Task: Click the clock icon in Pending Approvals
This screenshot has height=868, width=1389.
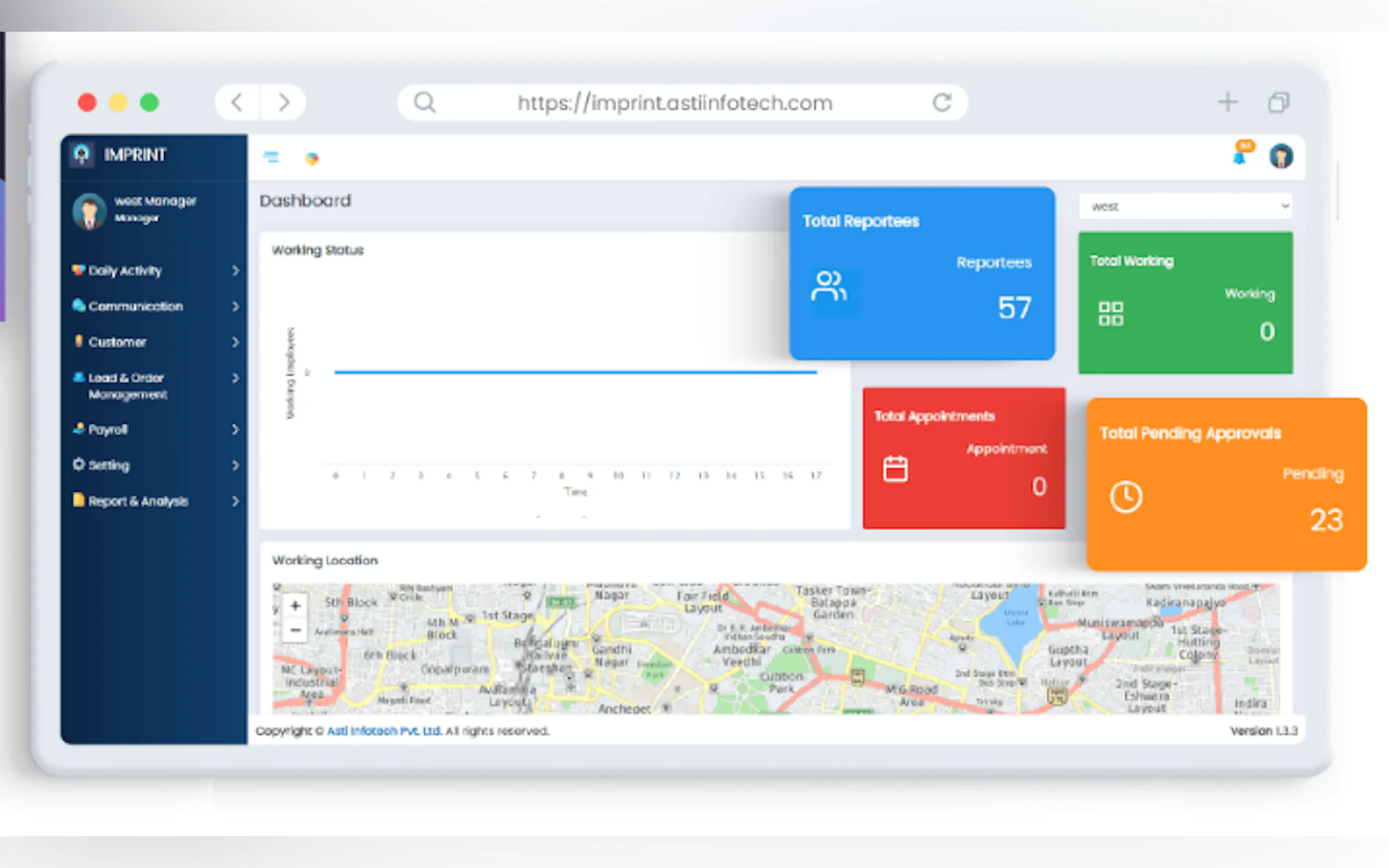Action: click(1125, 496)
